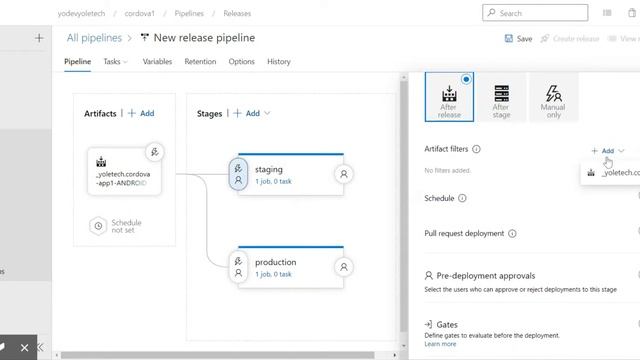Viewport: 640px width, 360px height.
Task: Open Learn more link under Gates
Action: pyautogui.click(x=440, y=344)
